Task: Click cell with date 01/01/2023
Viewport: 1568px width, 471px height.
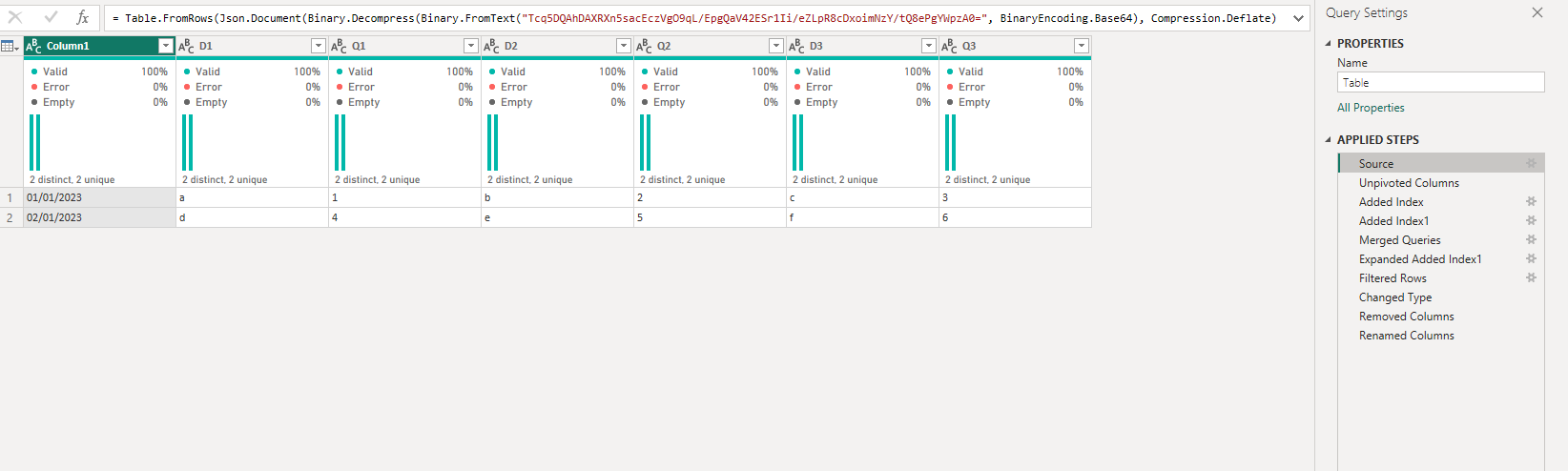Action: [x=99, y=197]
